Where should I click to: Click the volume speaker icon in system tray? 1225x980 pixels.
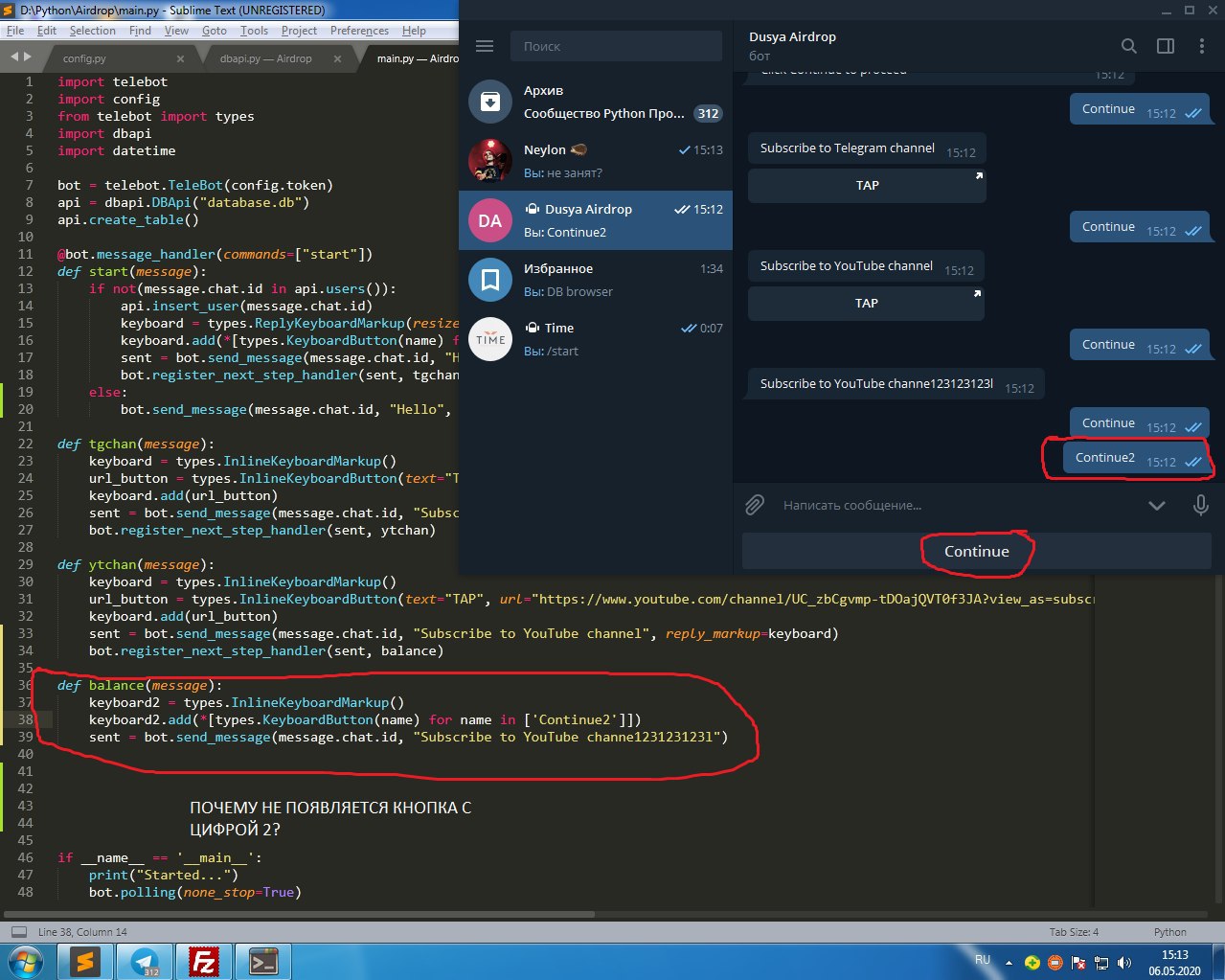(1124, 963)
